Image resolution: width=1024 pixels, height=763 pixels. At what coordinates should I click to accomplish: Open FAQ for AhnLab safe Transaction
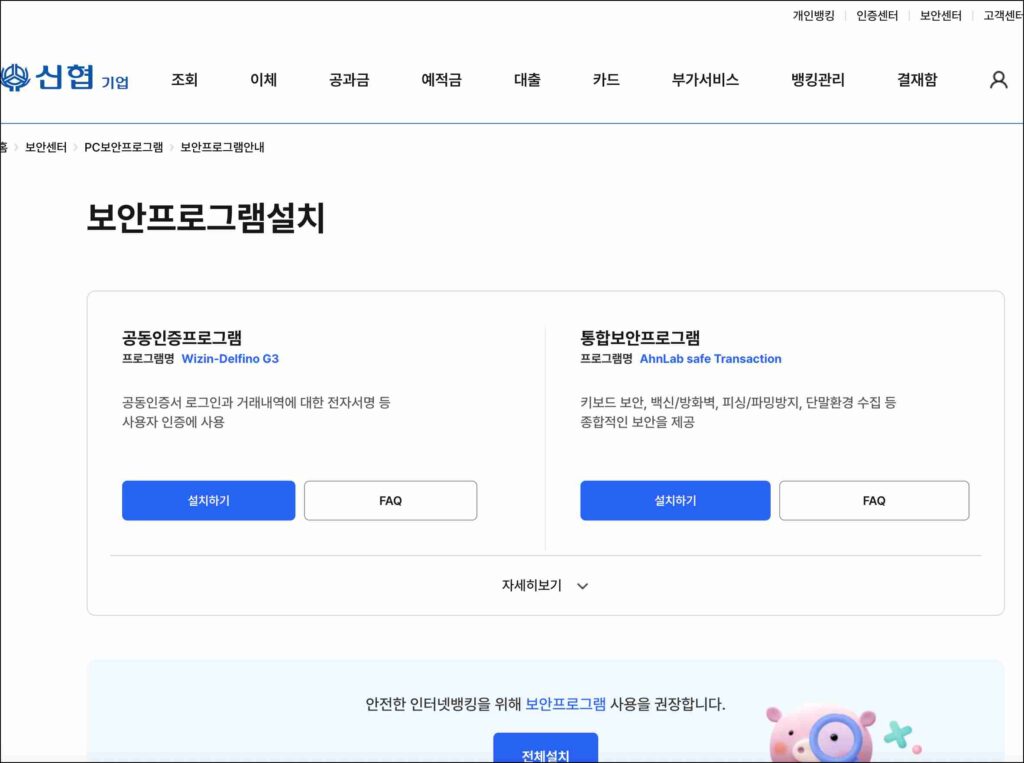pos(873,500)
